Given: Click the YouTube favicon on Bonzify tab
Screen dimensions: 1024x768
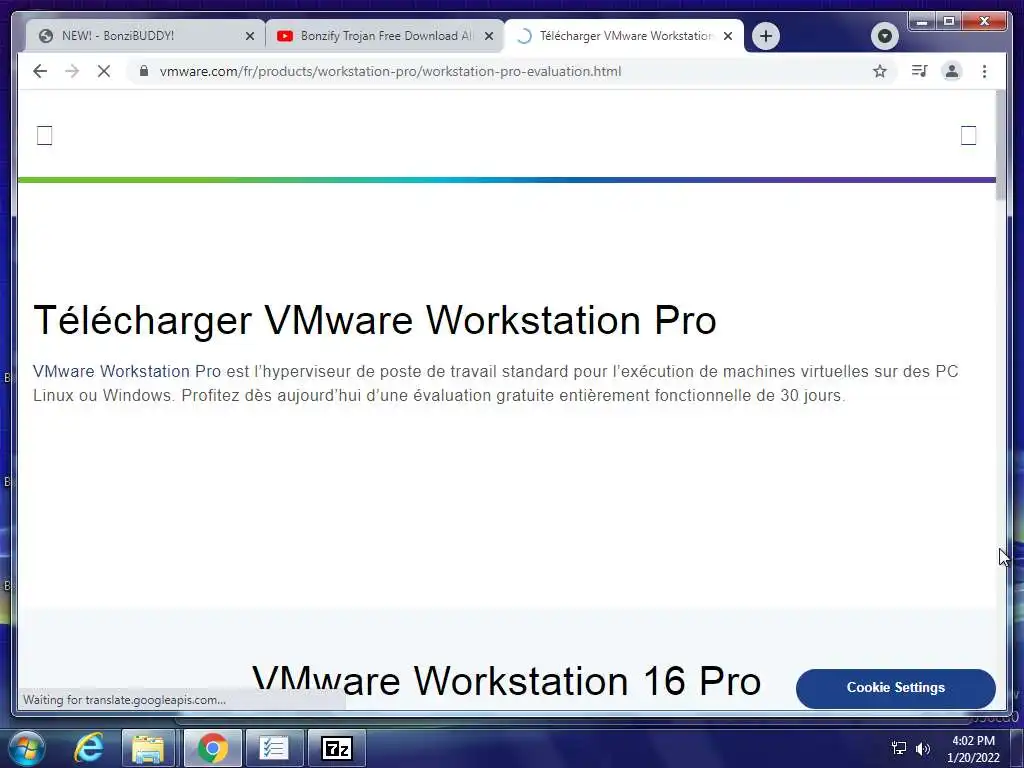Looking at the screenshot, I should pyautogui.click(x=285, y=36).
